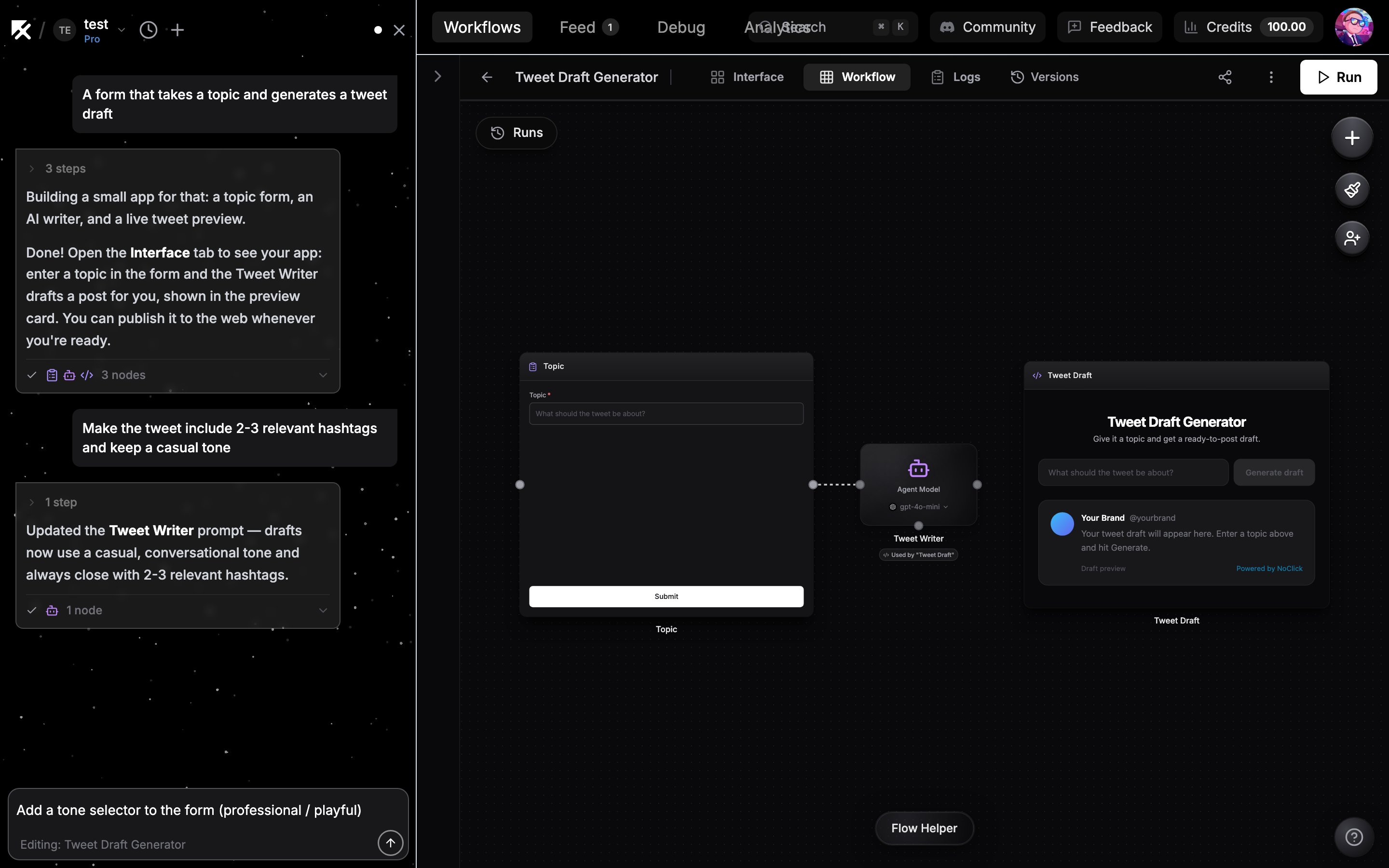Image resolution: width=1389 pixels, height=868 pixels.
Task: Open the test workspace dropdown
Action: 121,30
